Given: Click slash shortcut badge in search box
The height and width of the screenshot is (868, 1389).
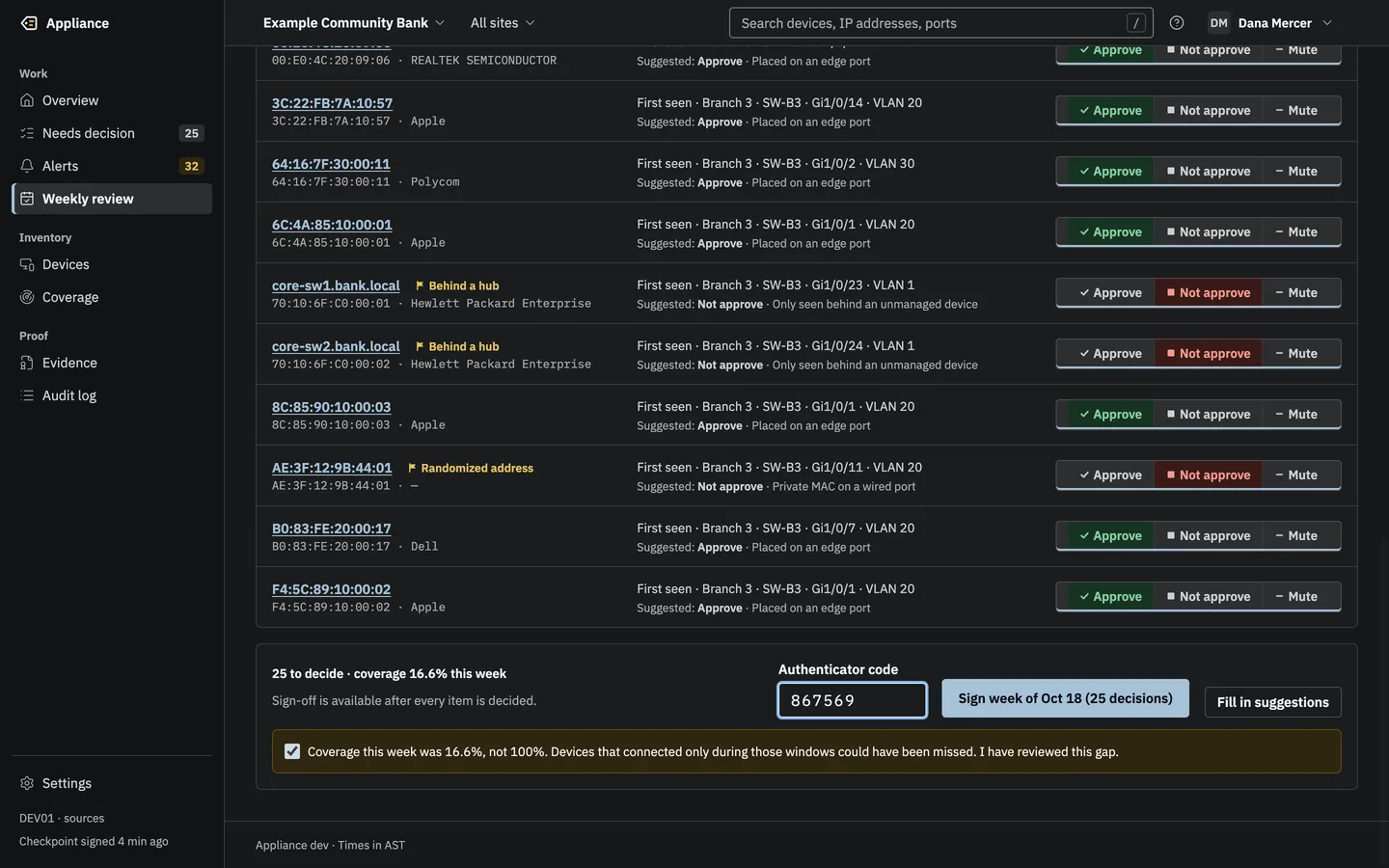Looking at the screenshot, I should pyautogui.click(x=1136, y=23).
